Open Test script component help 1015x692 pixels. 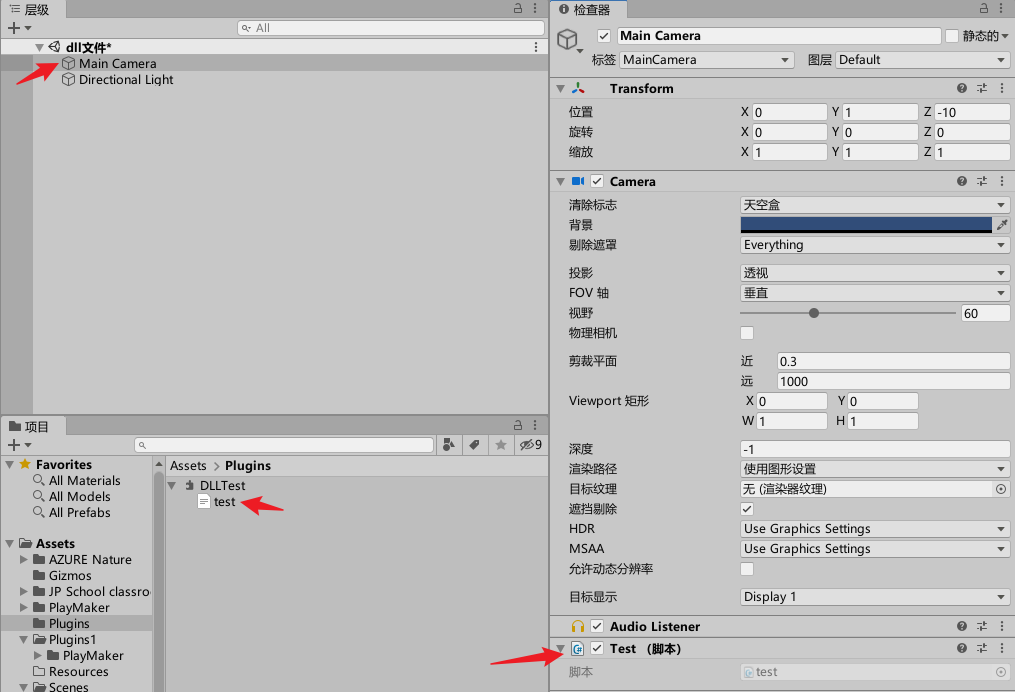coord(962,648)
